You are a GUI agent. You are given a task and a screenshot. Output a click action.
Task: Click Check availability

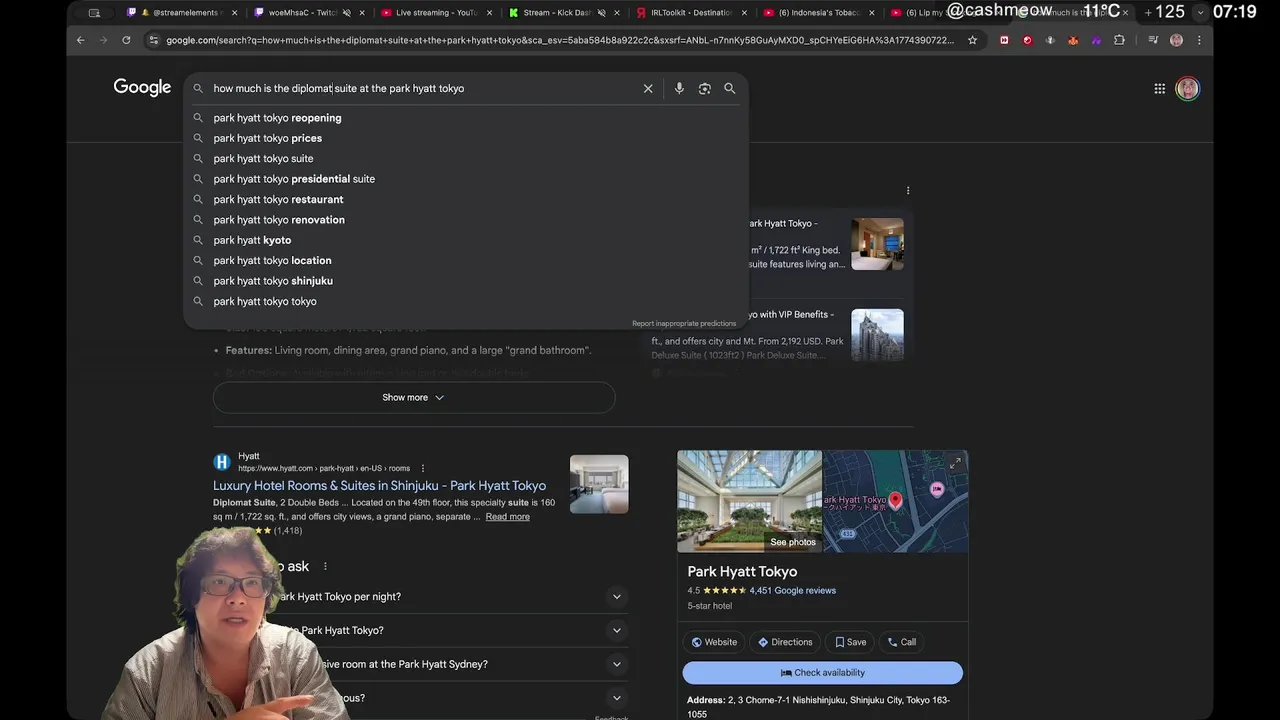click(823, 673)
